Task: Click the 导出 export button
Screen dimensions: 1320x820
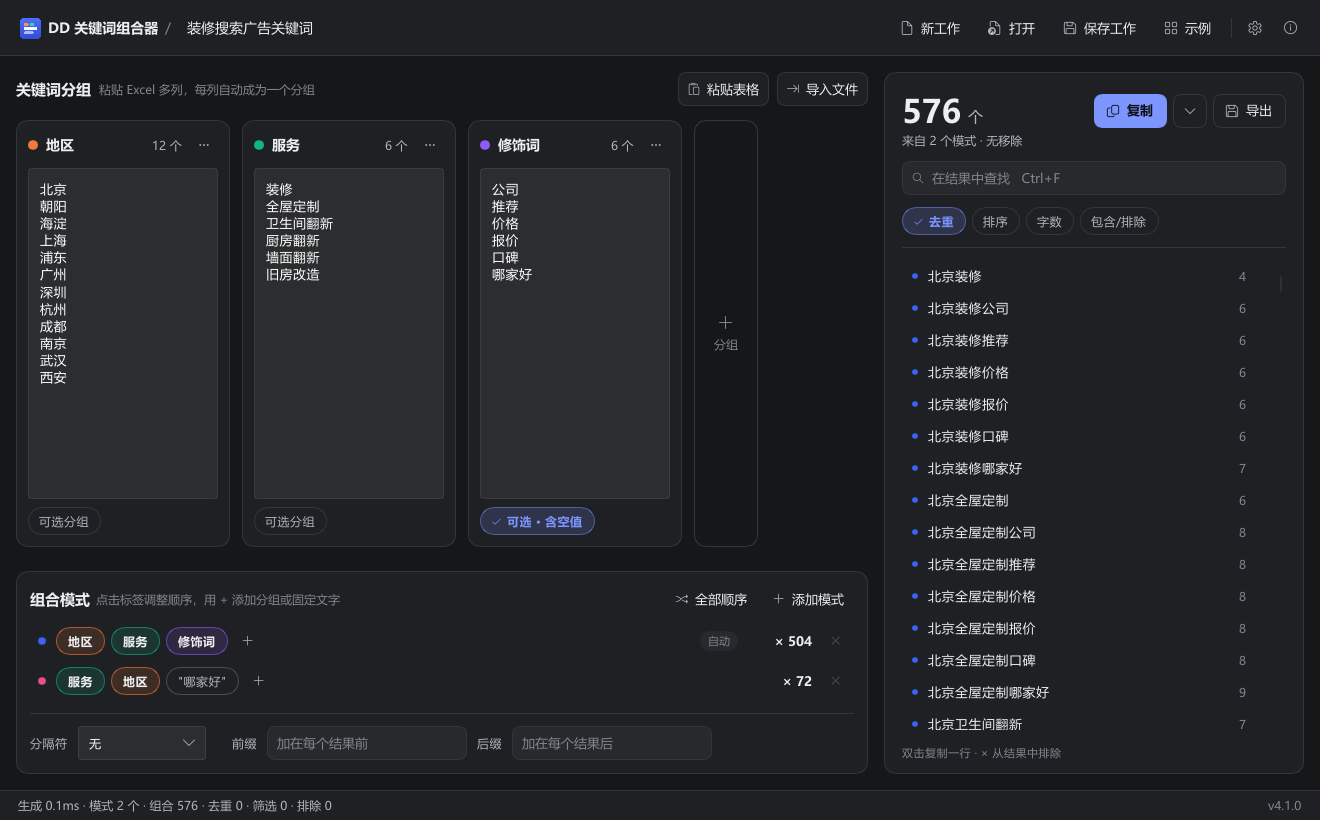Action: [x=1249, y=111]
